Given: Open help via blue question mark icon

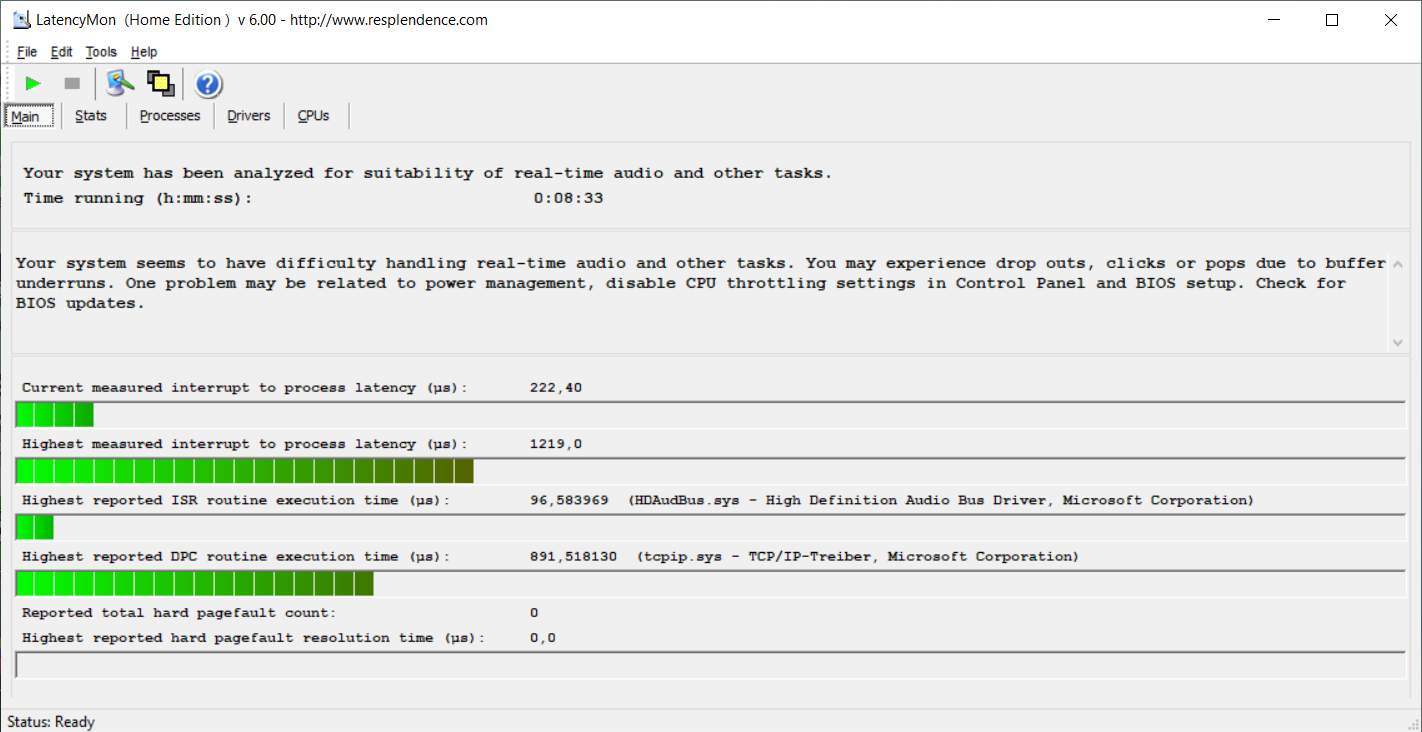Looking at the screenshot, I should click(208, 84).
